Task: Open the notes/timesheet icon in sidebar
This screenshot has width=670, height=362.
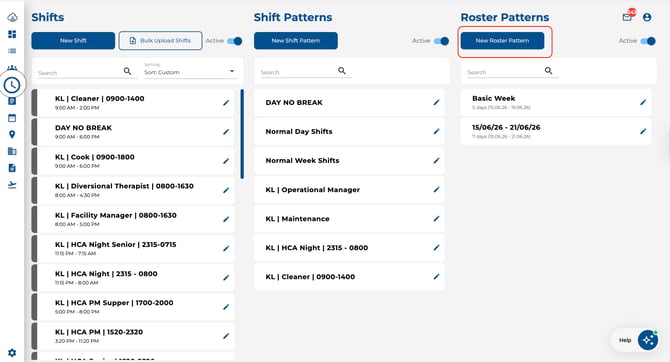Action: tap(12, 101)
